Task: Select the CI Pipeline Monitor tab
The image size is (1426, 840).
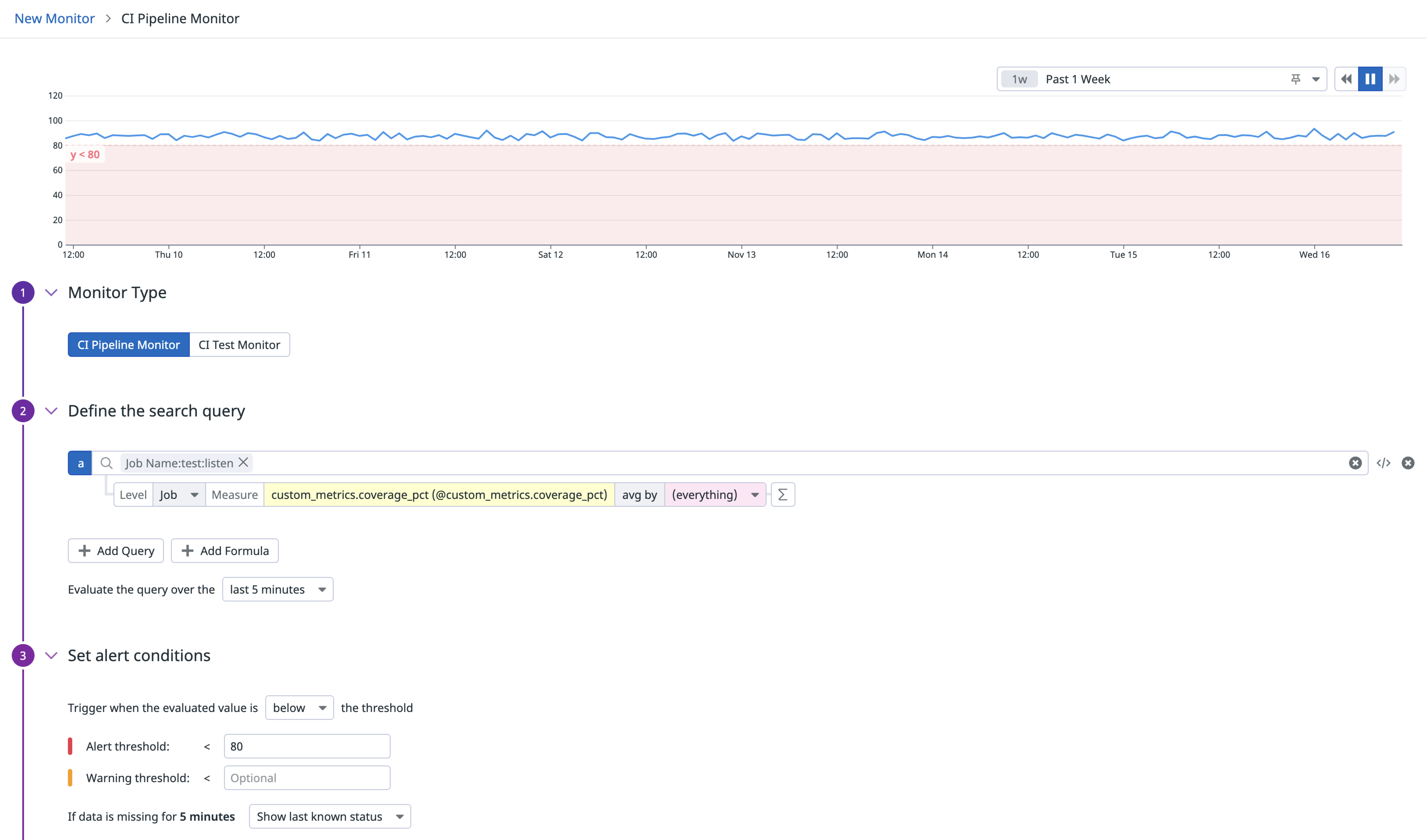Action: [128, 345]
